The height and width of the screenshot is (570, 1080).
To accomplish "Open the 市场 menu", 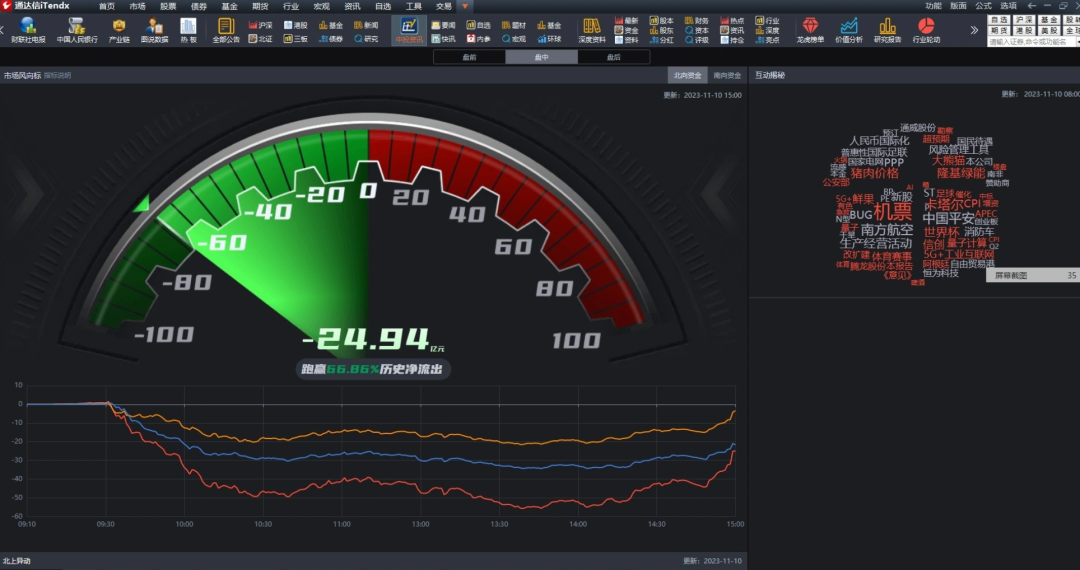I will [x=138, y=6].
